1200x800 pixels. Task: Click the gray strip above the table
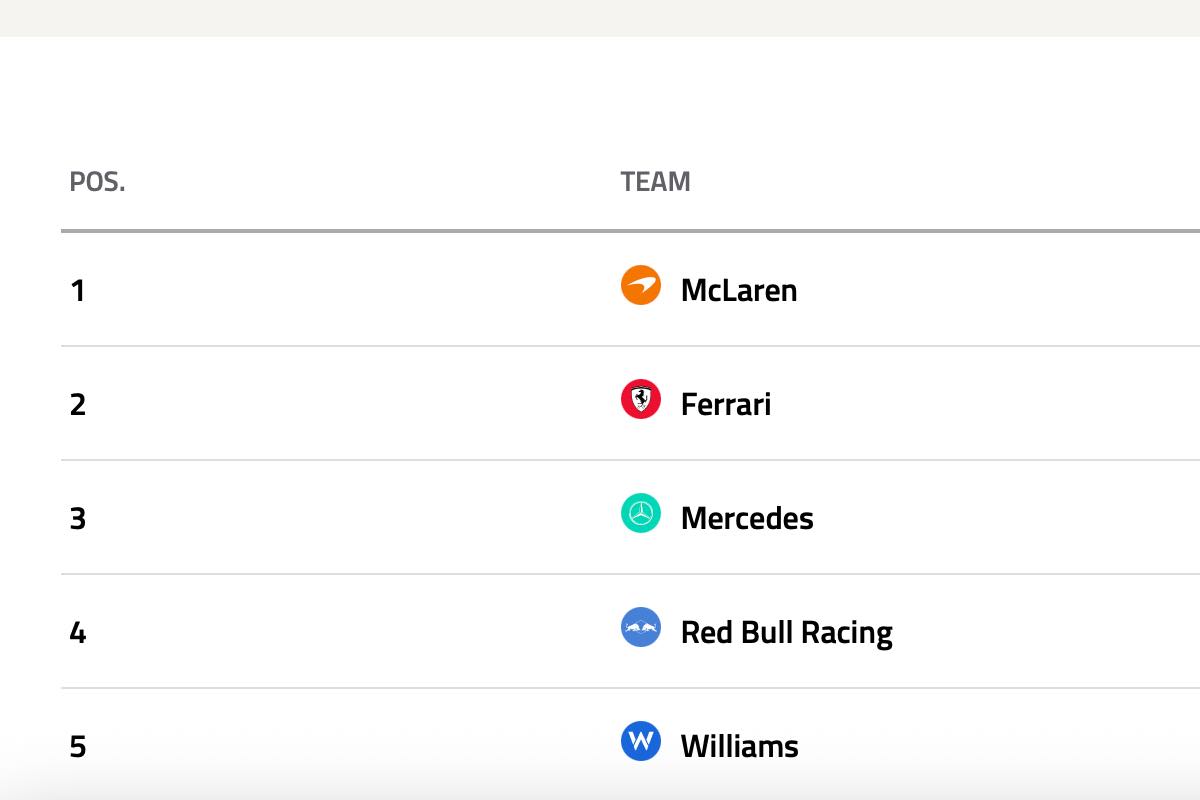[600, 18]
